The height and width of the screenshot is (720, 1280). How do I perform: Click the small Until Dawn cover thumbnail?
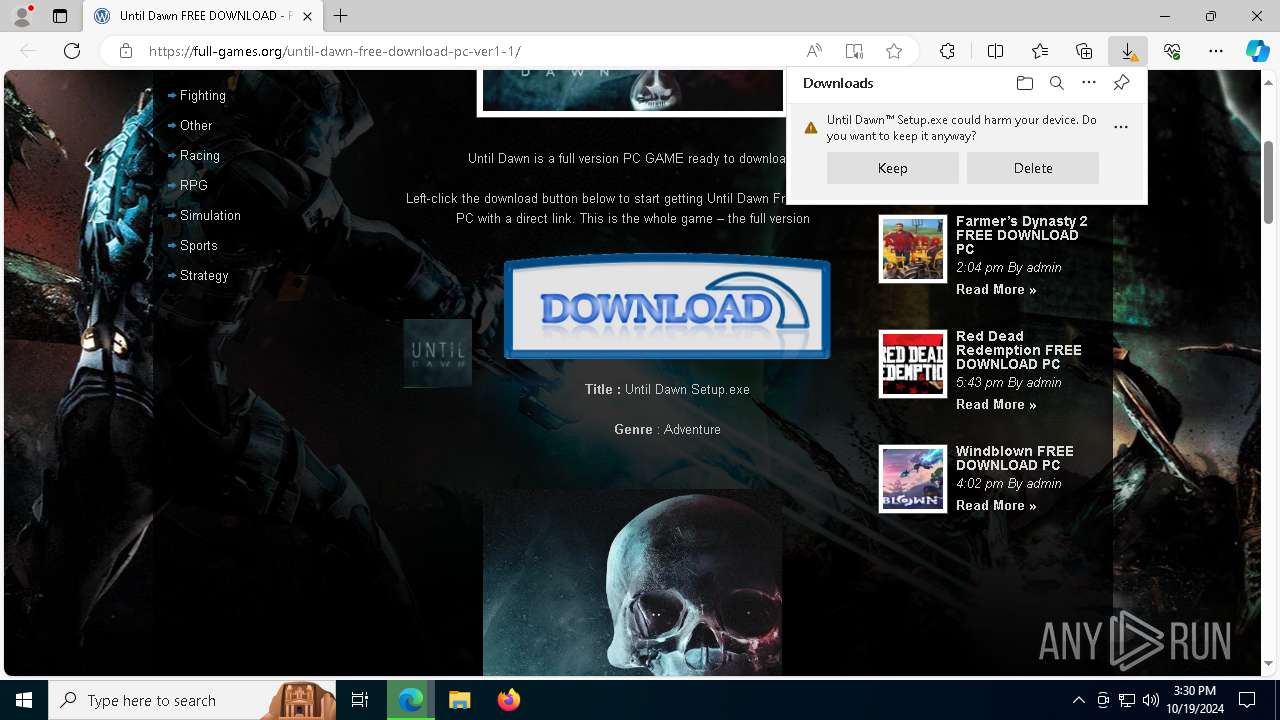[x=437, y=353]
